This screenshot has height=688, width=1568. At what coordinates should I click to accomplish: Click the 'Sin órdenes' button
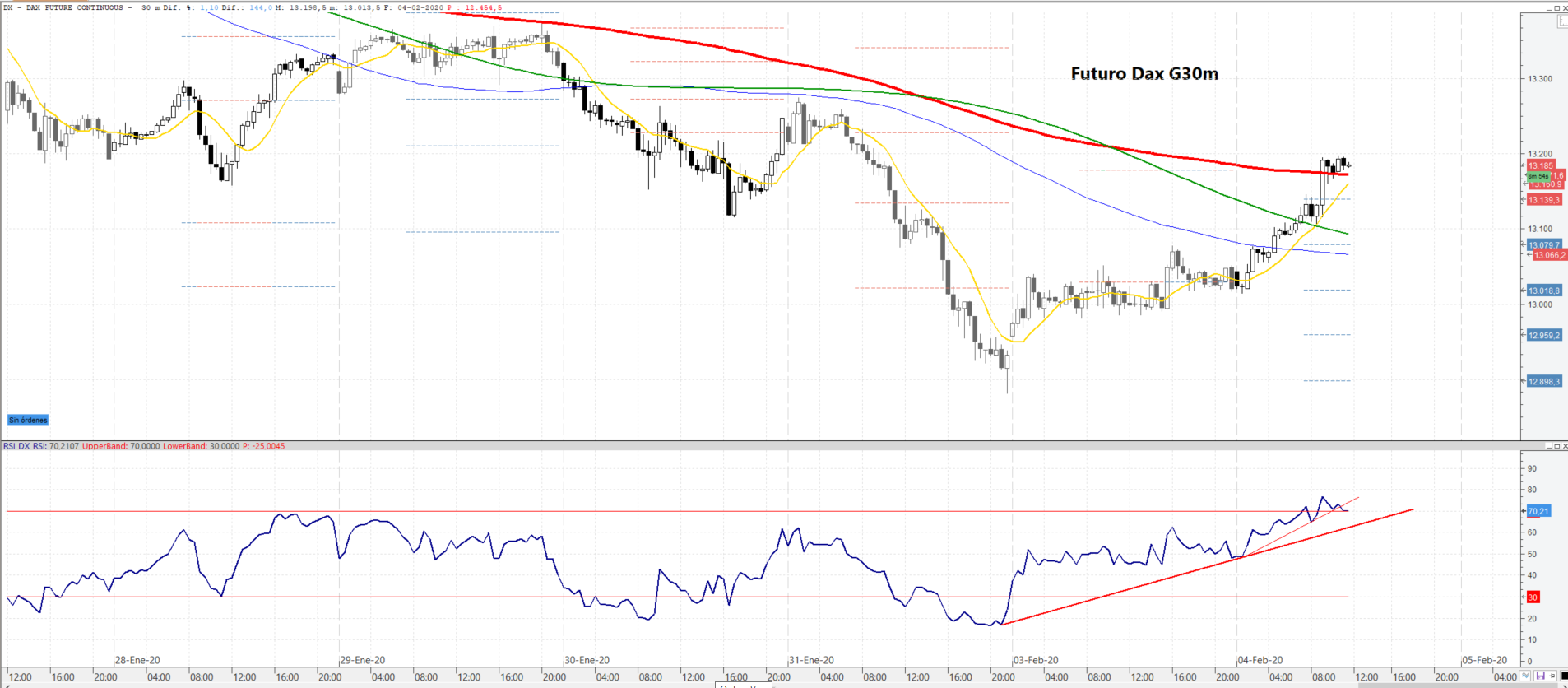coord(28,420)
